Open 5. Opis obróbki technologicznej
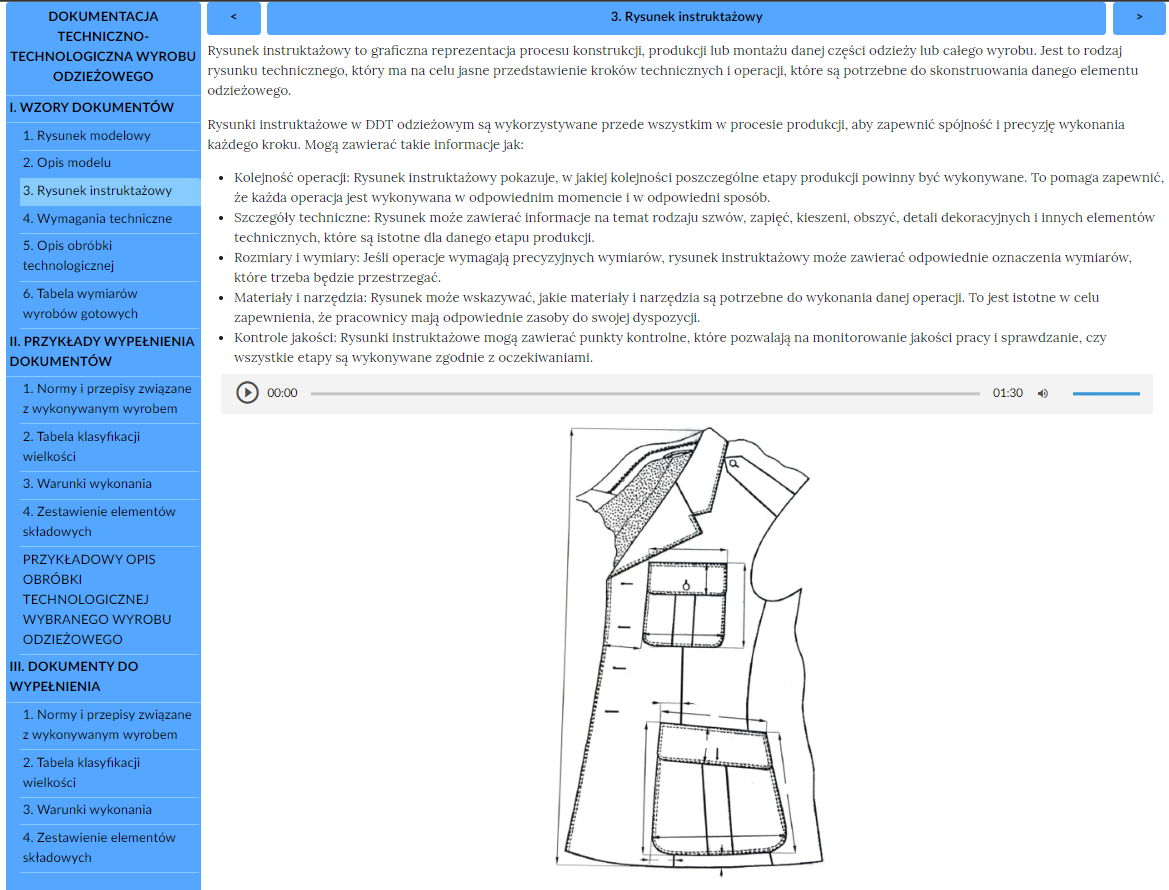Viewport: 1169px width, 890px height. click(x=68, y=255)
